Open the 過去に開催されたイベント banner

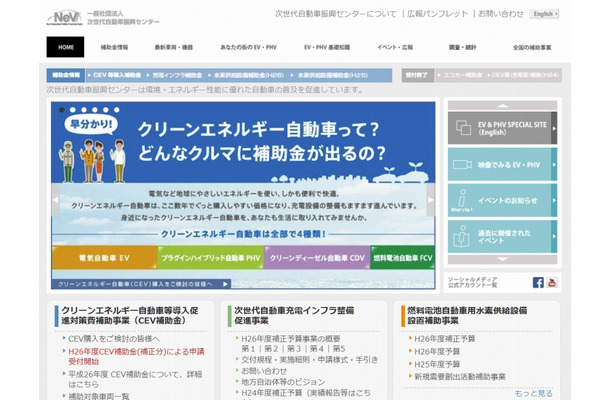500,240
